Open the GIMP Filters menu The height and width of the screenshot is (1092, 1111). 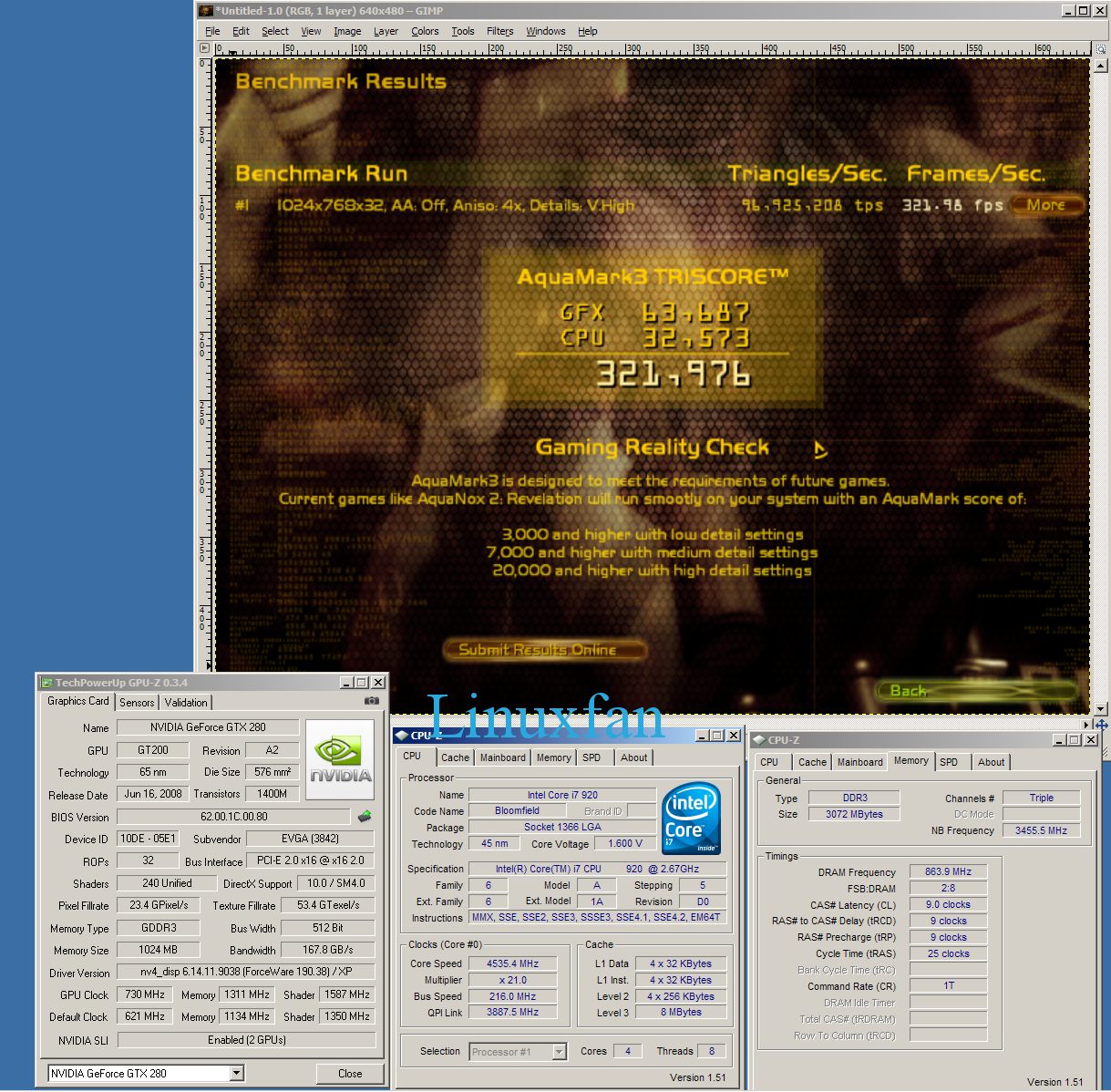point(499,31)
